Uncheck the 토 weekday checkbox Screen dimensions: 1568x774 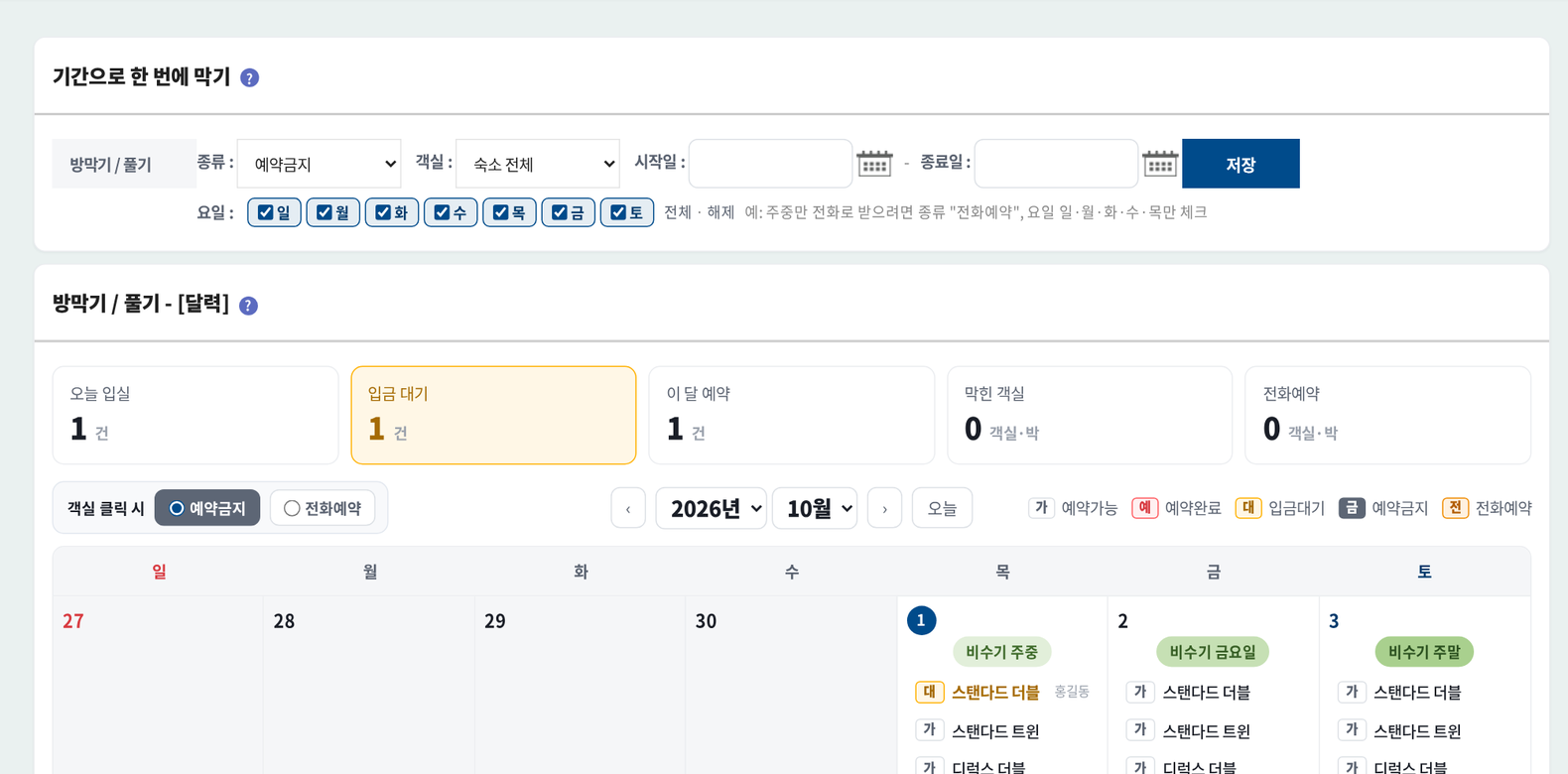click(618, 212)
